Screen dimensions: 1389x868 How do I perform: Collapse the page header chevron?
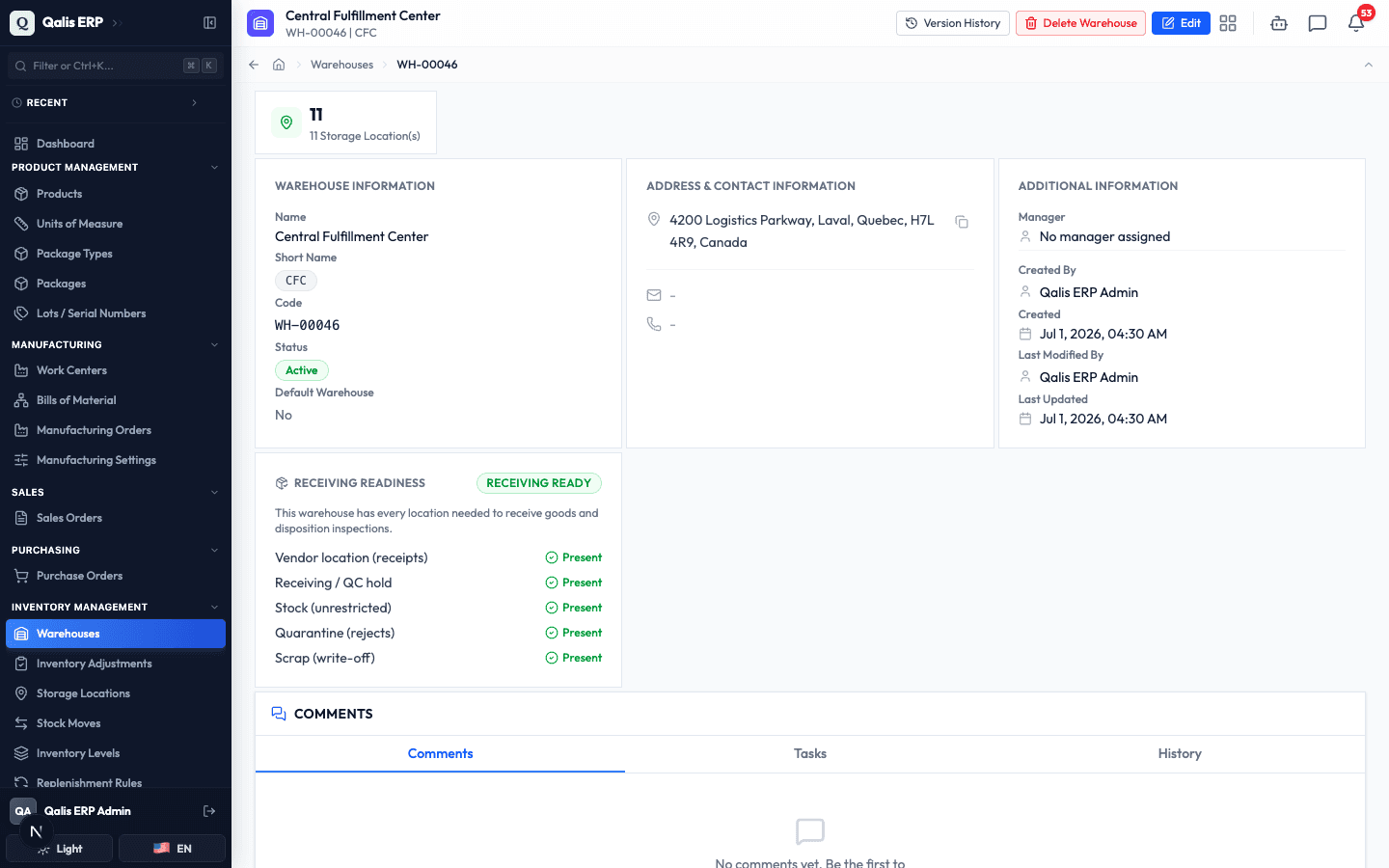(x=1368, y=65)
